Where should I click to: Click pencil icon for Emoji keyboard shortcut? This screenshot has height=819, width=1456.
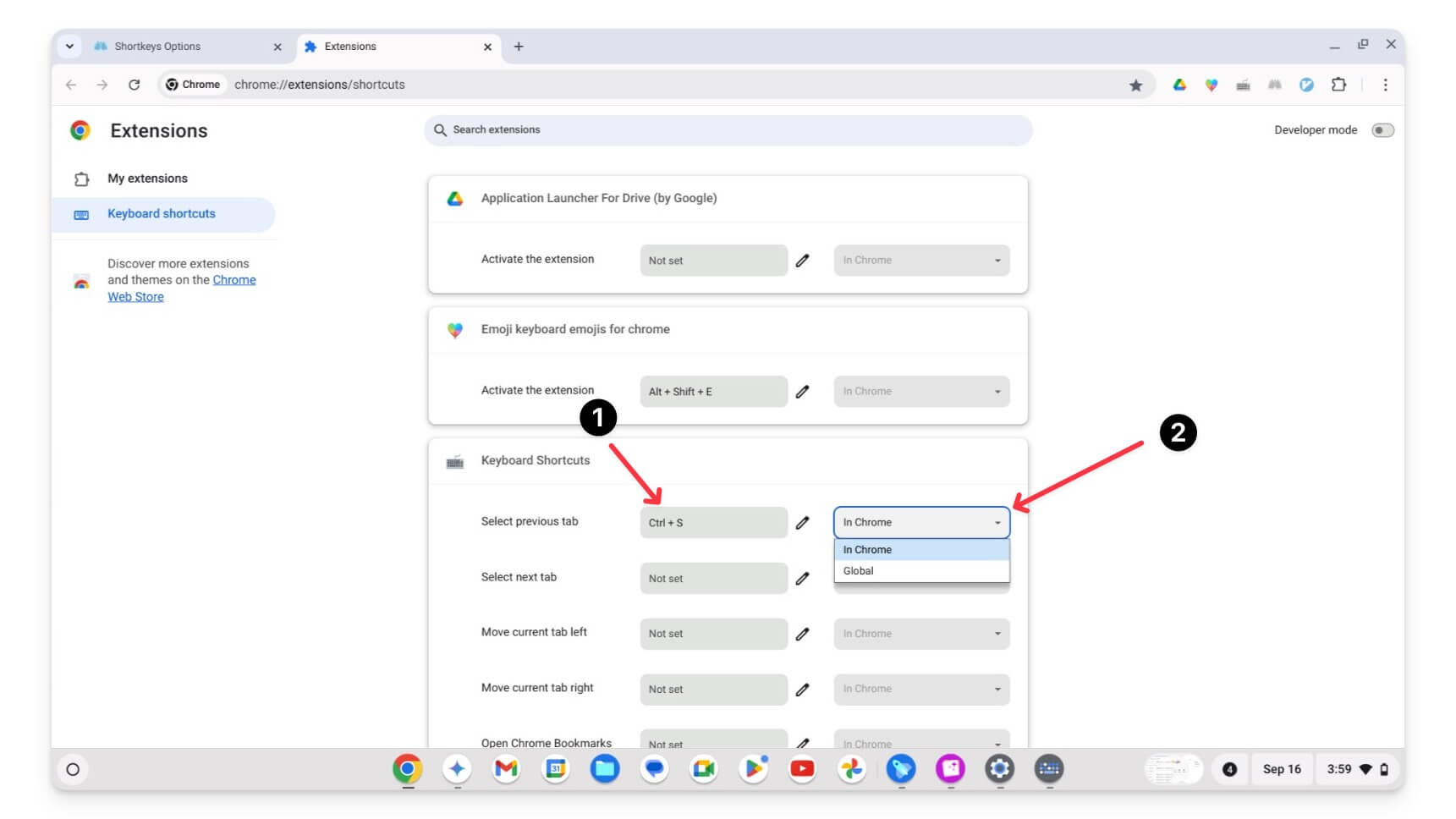click(x=802, y=392)
